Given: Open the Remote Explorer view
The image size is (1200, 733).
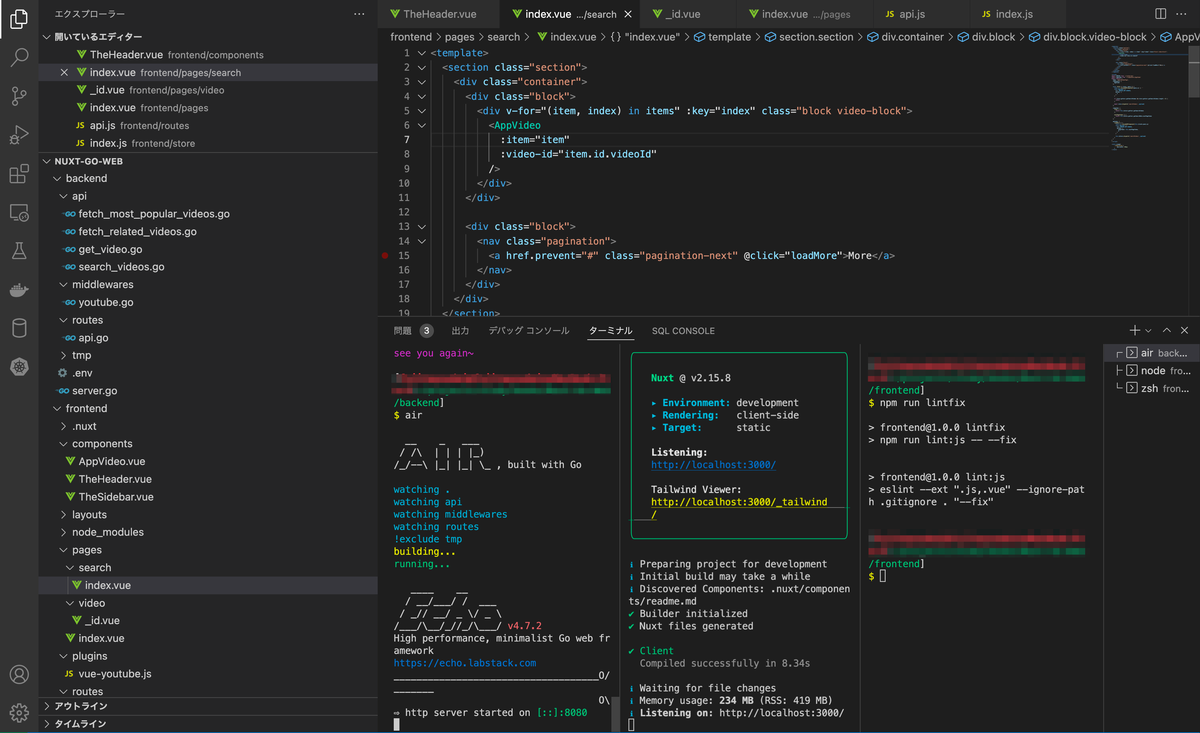Looking at the screenshot, I should [18, 213].
